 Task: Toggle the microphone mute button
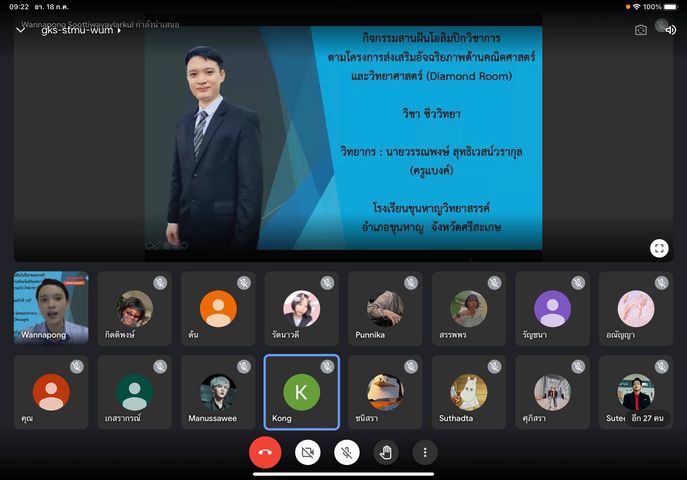click(x=347, y=452)
